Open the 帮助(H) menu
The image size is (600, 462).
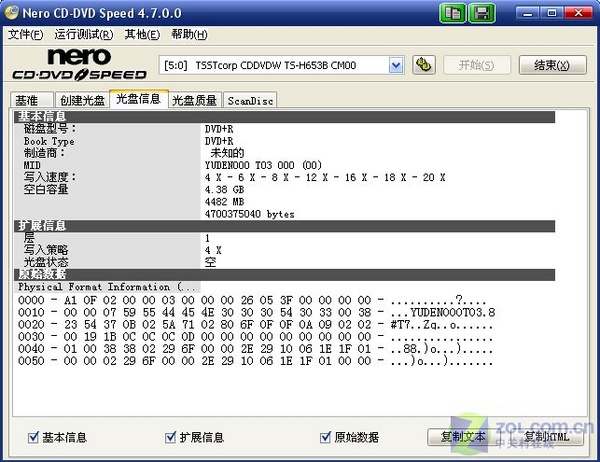189,35
